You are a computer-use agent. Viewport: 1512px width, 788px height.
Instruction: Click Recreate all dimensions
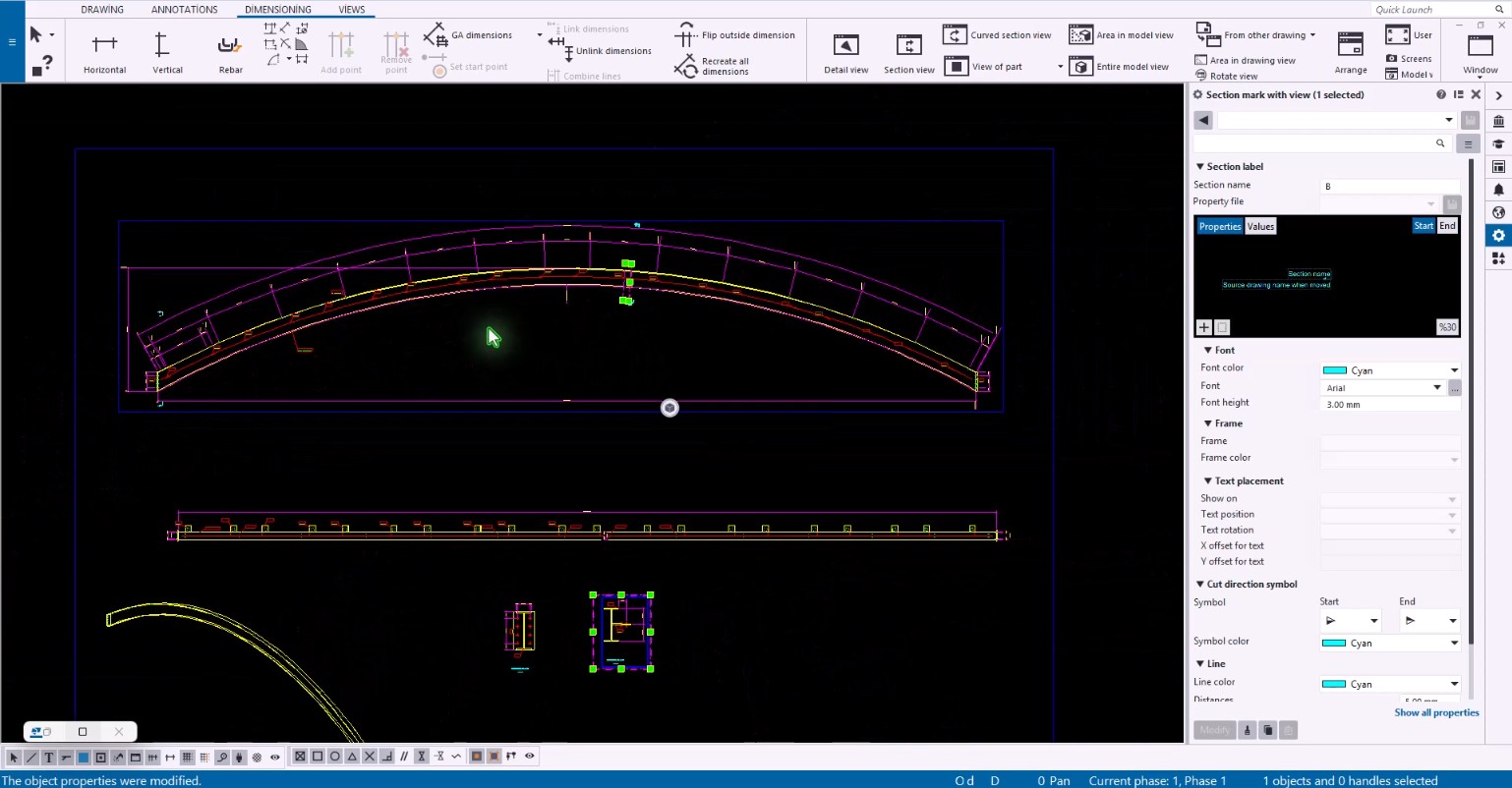[x=713, y=66]
